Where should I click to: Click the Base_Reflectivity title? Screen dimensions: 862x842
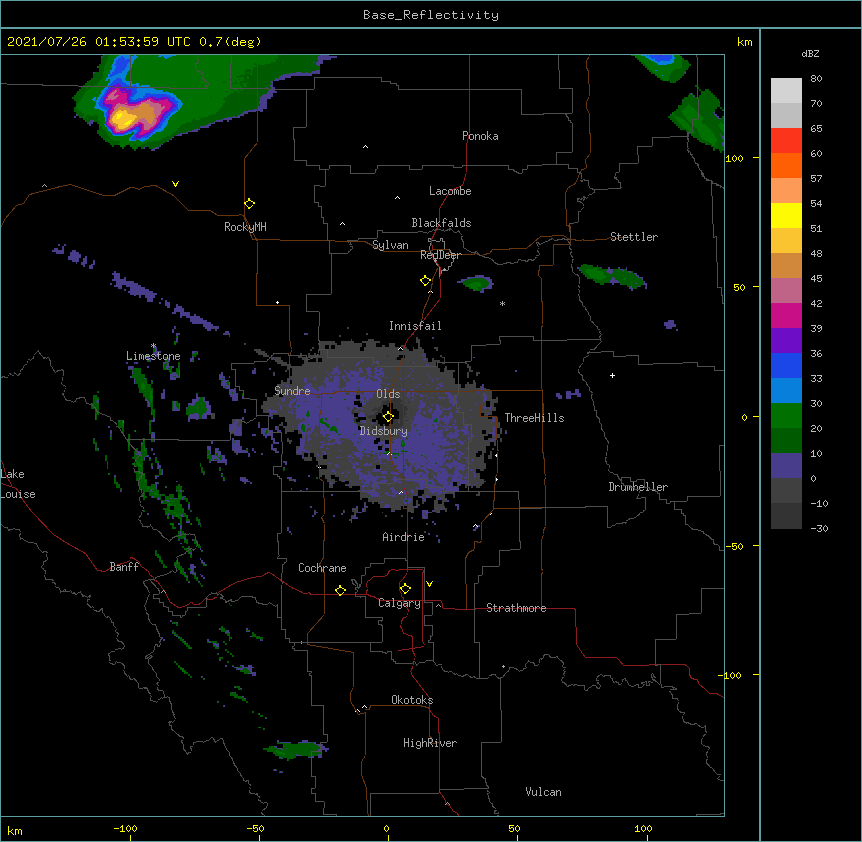pyautogui.click(x=431, y=15)
